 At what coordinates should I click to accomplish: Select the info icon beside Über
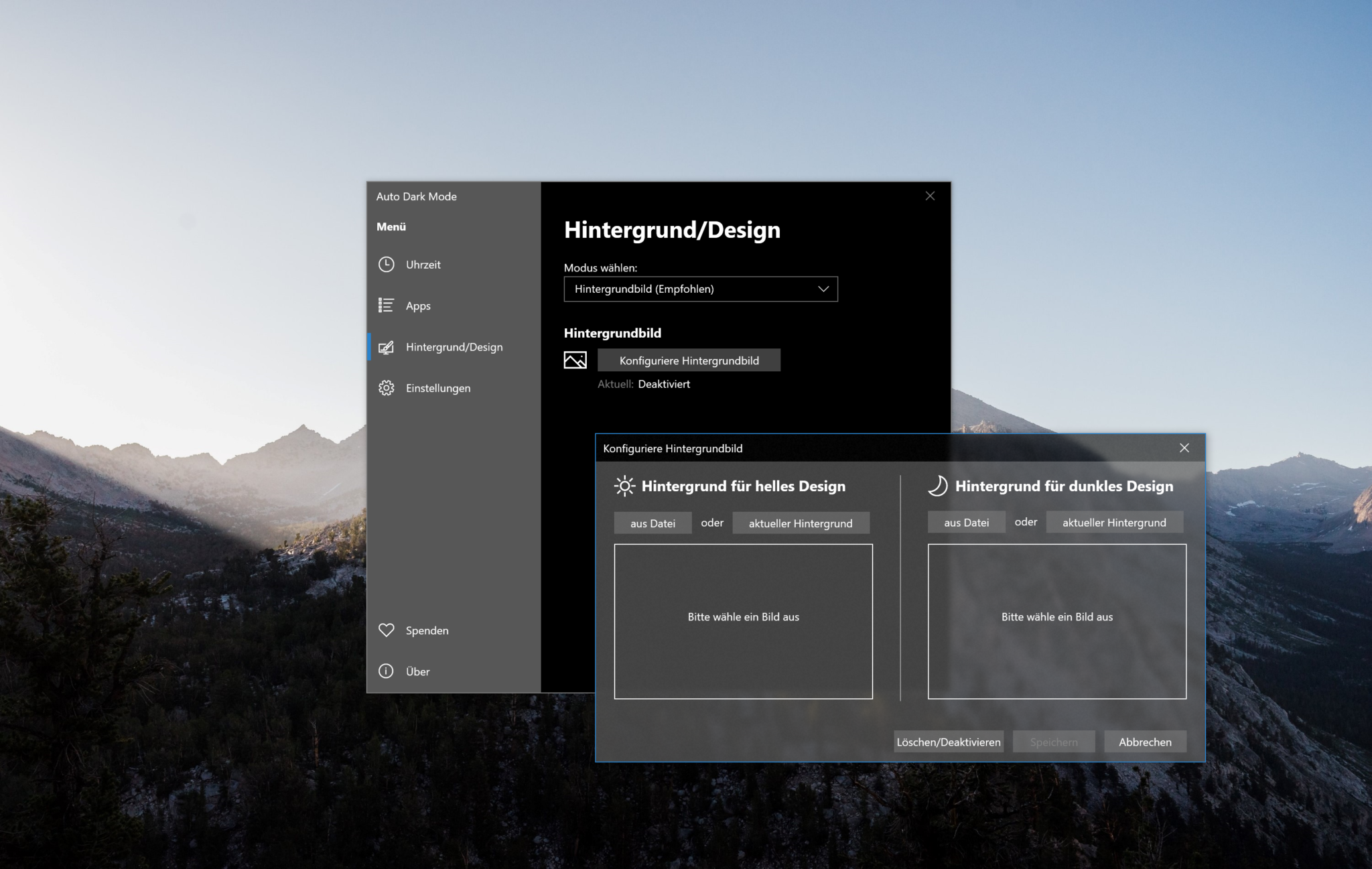tap(387, 671)
